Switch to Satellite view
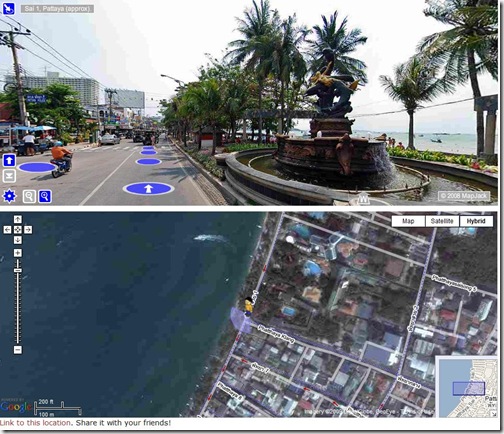This screenshot has height=434, width=504. [x=442, y=221]
